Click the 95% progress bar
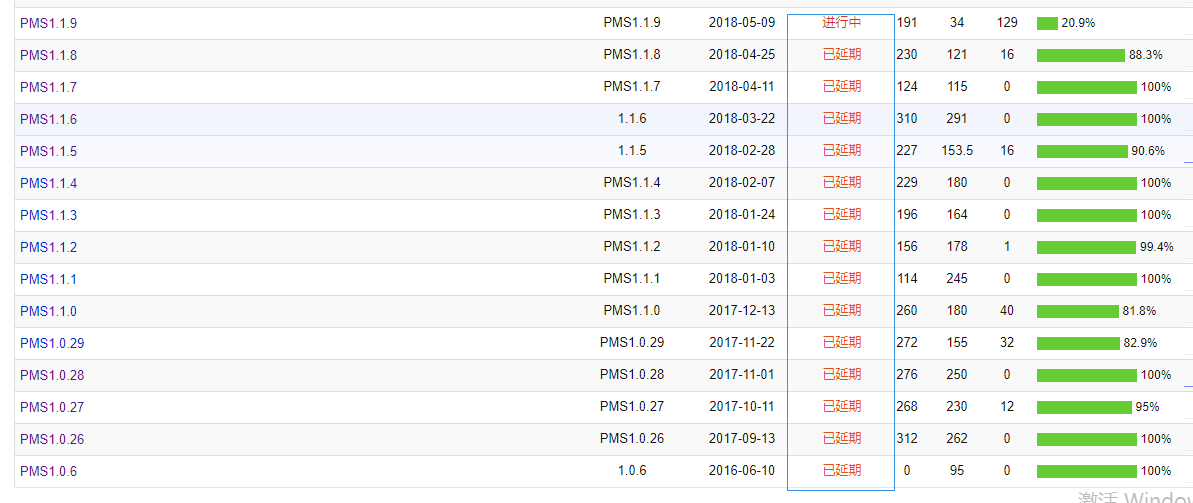The height and width of the screenshot is (503, 1193). (1084, 407)
